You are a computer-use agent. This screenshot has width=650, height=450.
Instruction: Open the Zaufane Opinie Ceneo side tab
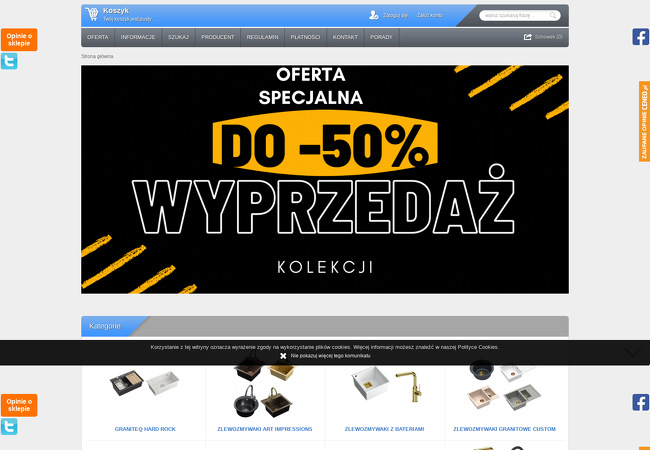pos(644,121)
